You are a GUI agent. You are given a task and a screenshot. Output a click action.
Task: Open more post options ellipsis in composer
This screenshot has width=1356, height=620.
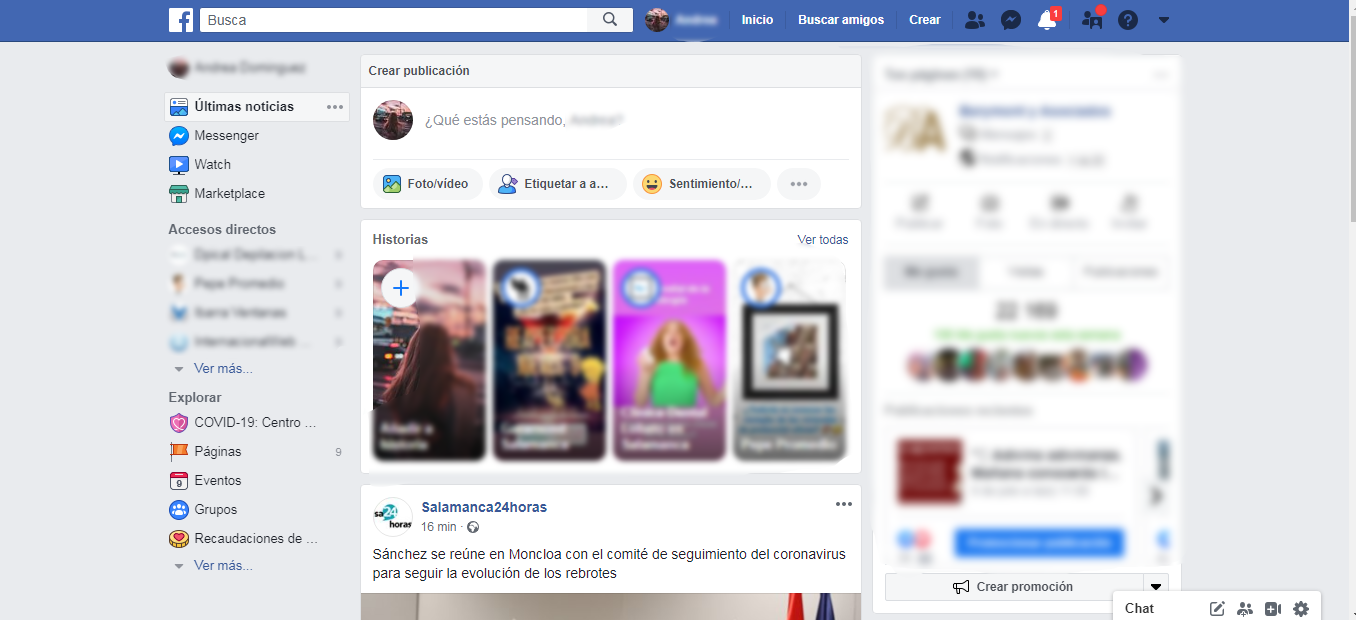(x=798, y=184)
